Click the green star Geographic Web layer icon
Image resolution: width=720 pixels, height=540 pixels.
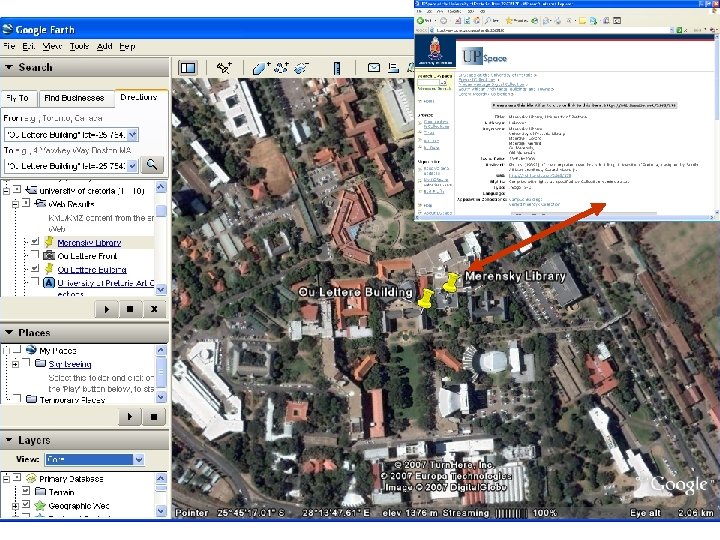[40, 506]
